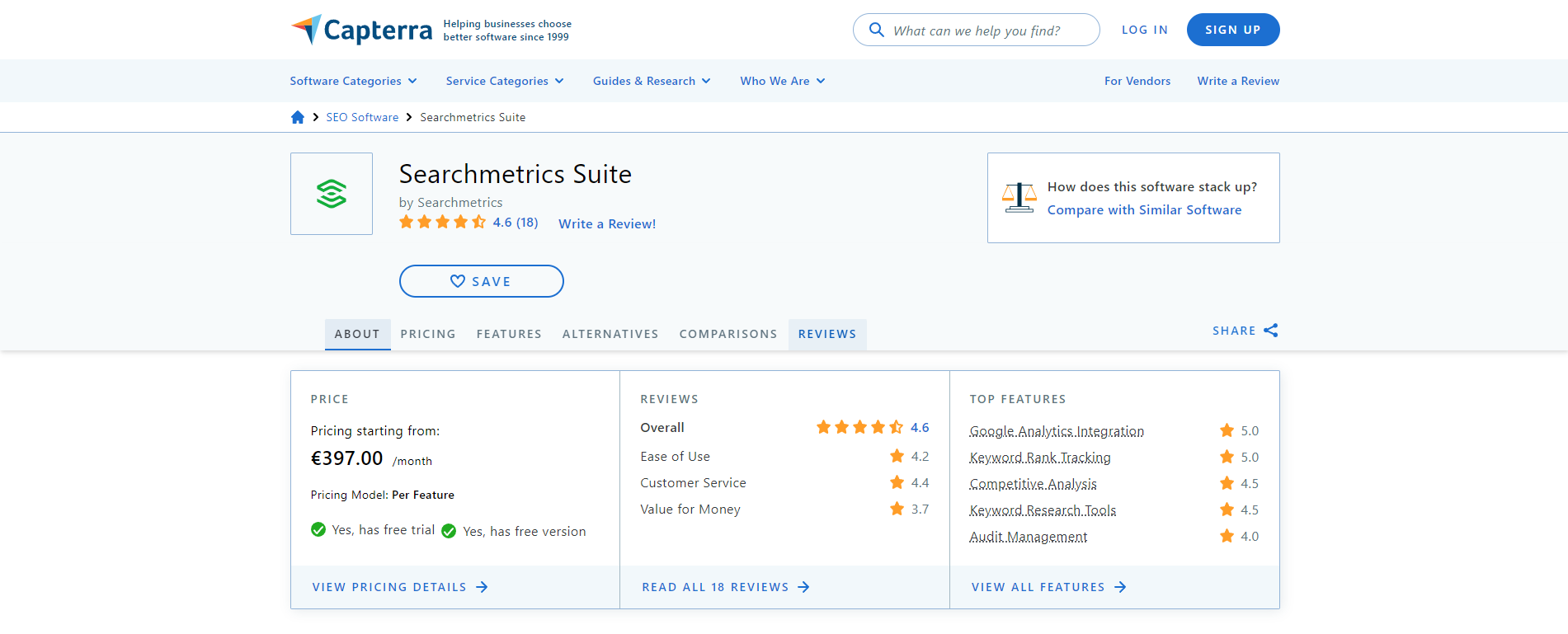Click the Overall rating stars
The height and width of the screenshot is (634, 1568).
859,427
